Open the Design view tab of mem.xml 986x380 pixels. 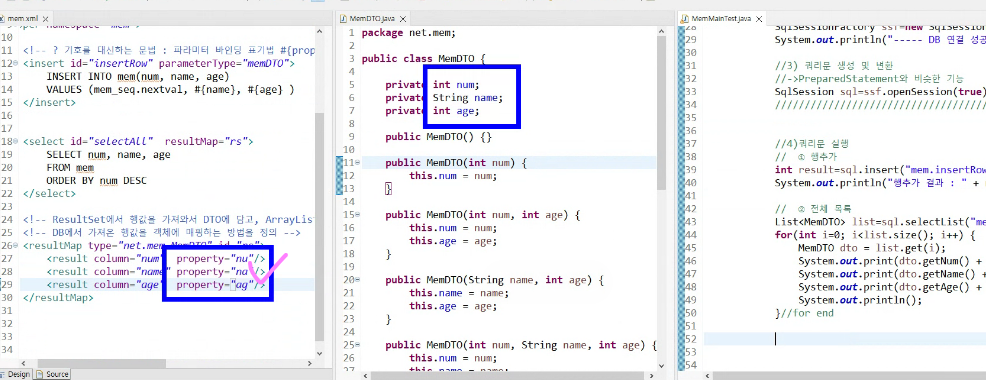[x=16, y=374]
